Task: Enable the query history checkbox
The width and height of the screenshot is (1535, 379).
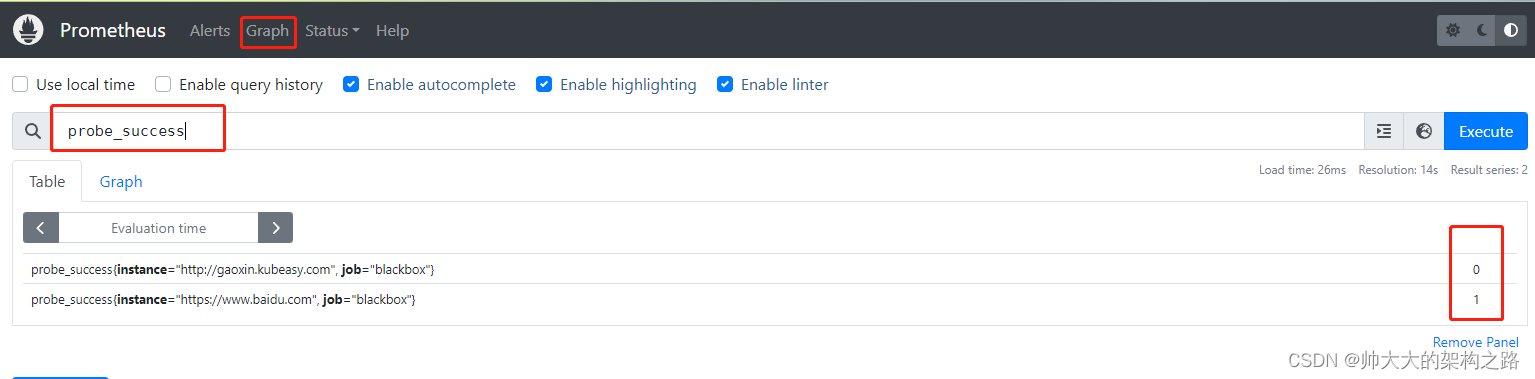Action: tap(163, 85)
